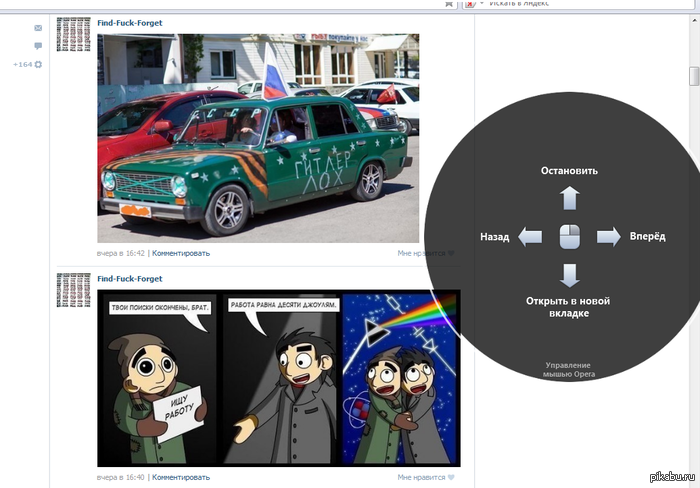The width and height of the screenshot is (700, 488).
Task: Click the envelope message icon in left sidebar
Action: click(38, 28)
